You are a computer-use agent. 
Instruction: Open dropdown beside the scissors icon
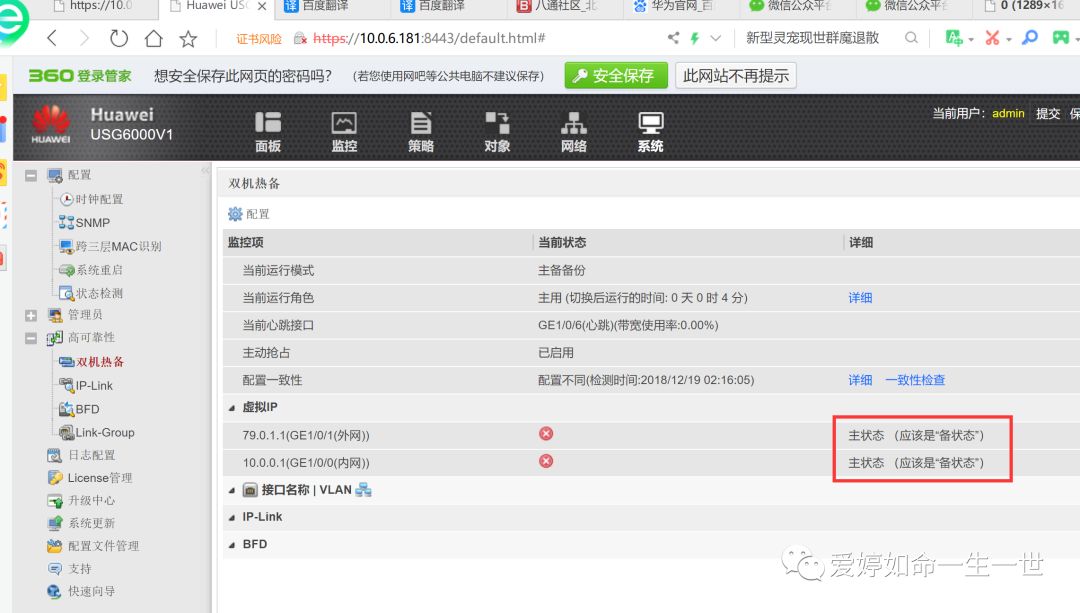[1008, 40]
